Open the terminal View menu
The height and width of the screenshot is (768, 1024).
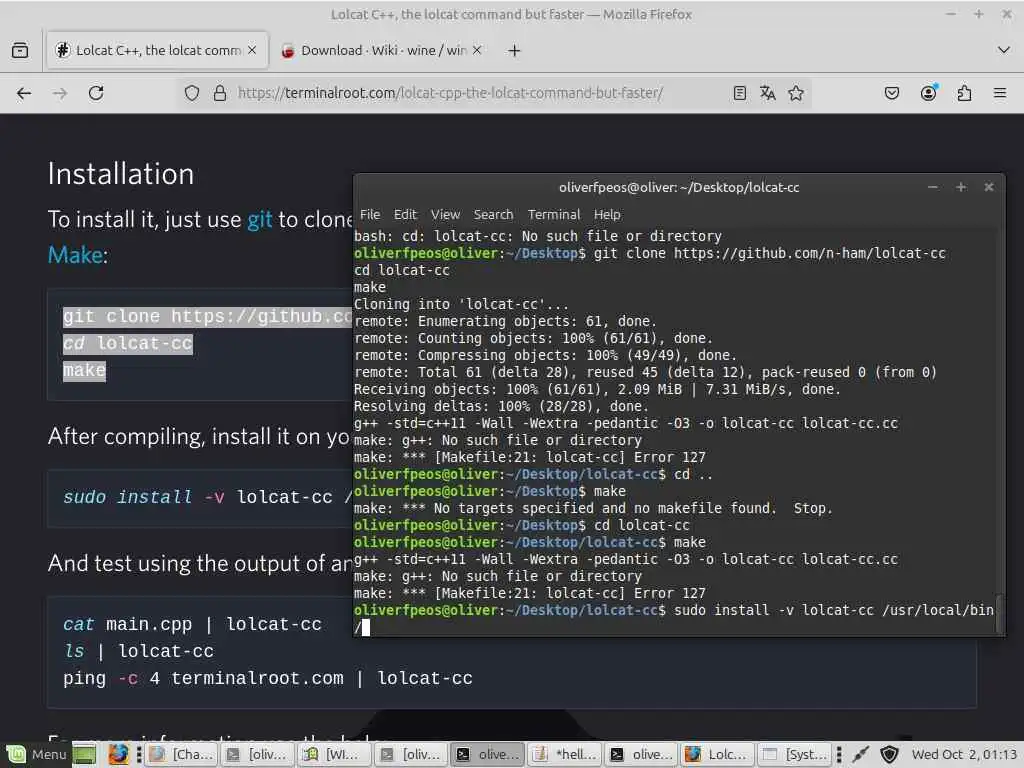(x=445, y=214)
